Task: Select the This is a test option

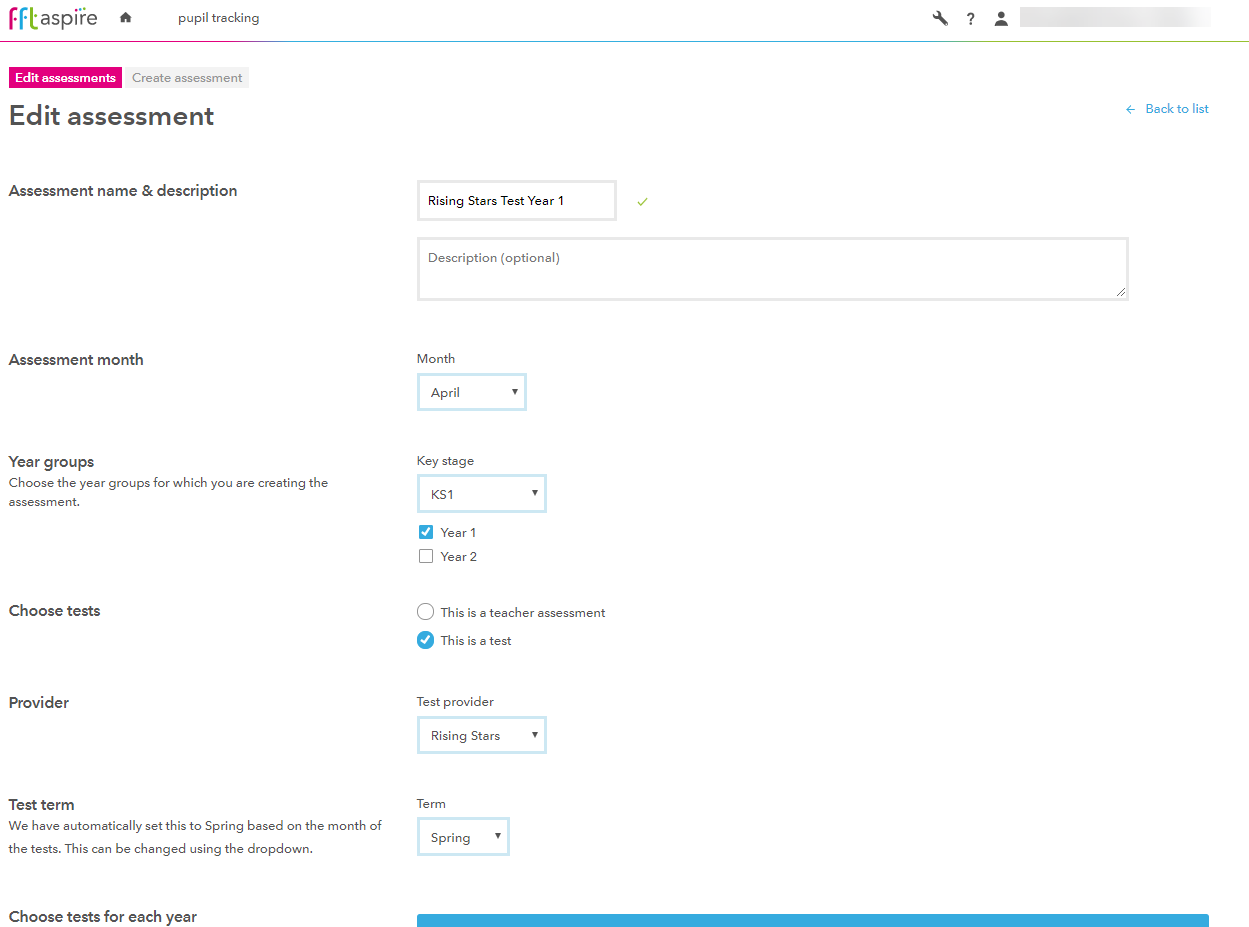Action: click(425, 639)
